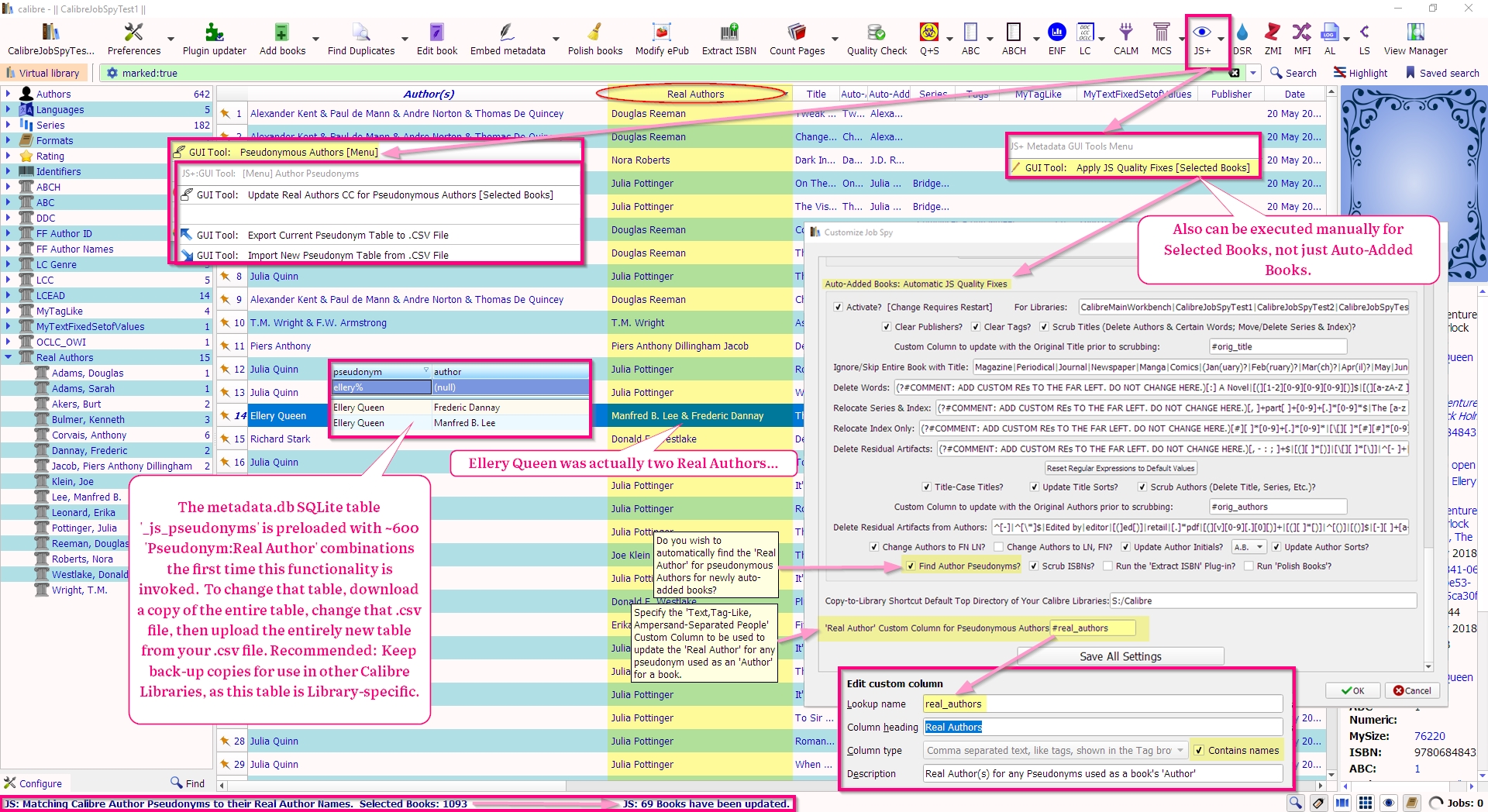Click the Embed metadata icon

(508, 39)
